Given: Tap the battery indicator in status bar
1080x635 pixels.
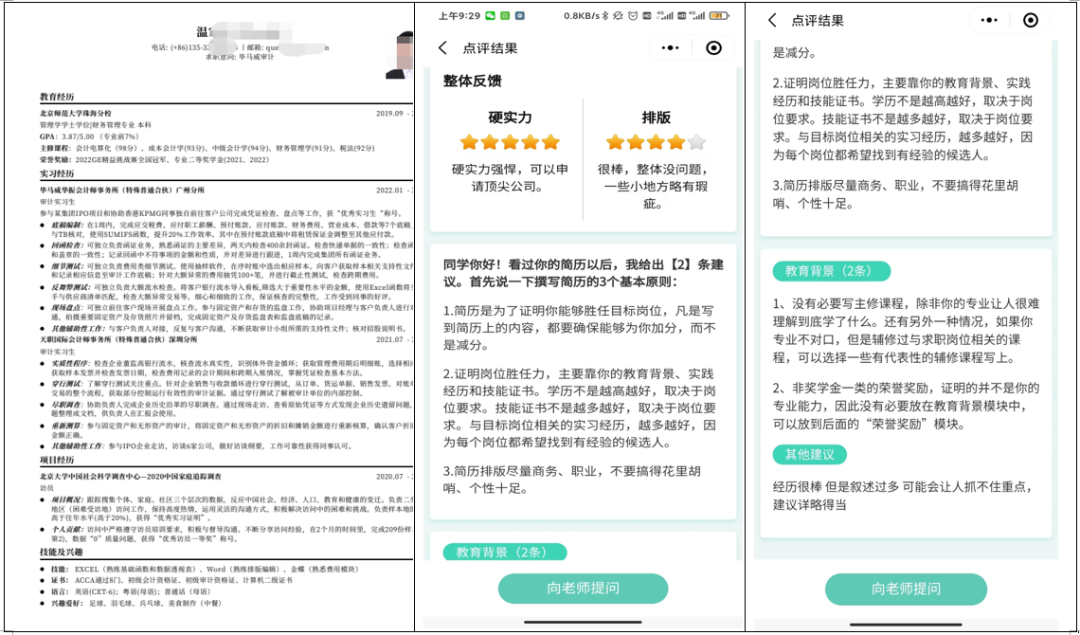Looking at the screenshot, I should pos(718,16).
